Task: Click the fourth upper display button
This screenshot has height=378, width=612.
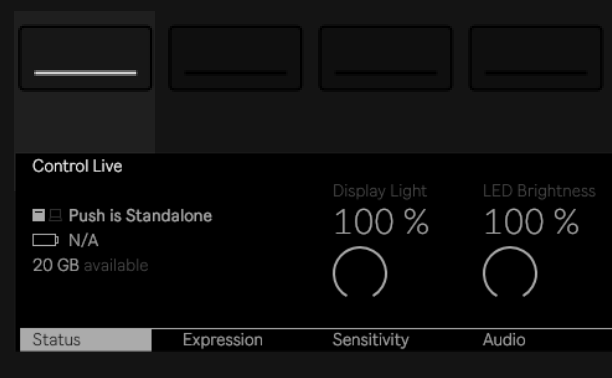Action: [535, 58]
